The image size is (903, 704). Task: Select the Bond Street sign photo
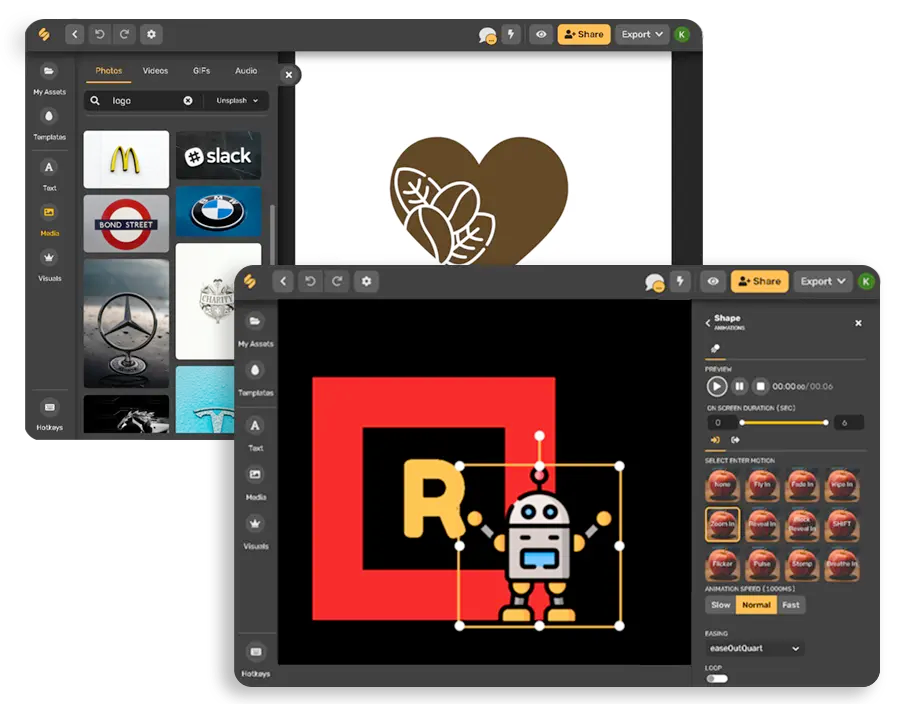click(126, 224)
